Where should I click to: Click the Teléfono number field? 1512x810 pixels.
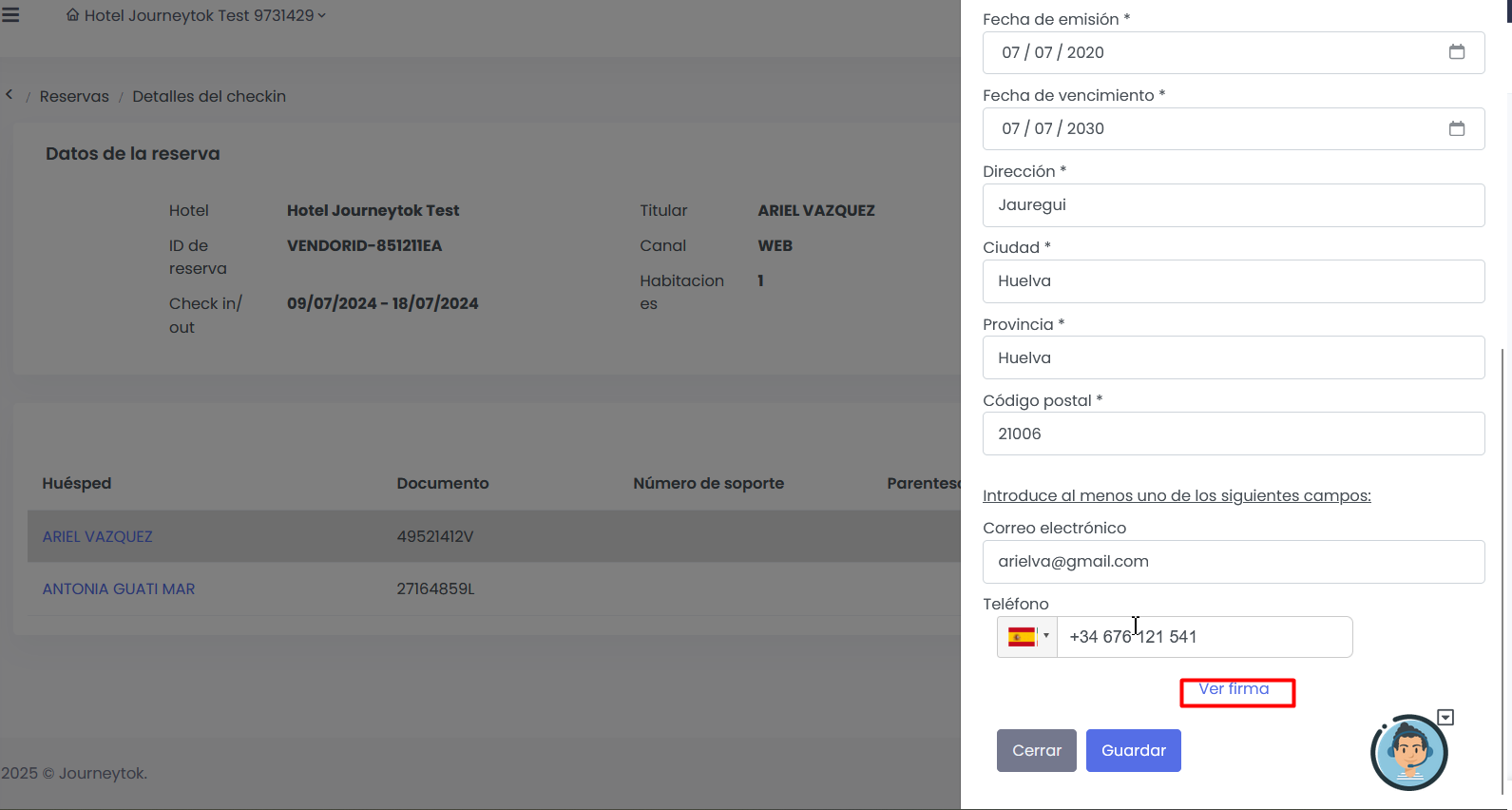pos(1203,637)
